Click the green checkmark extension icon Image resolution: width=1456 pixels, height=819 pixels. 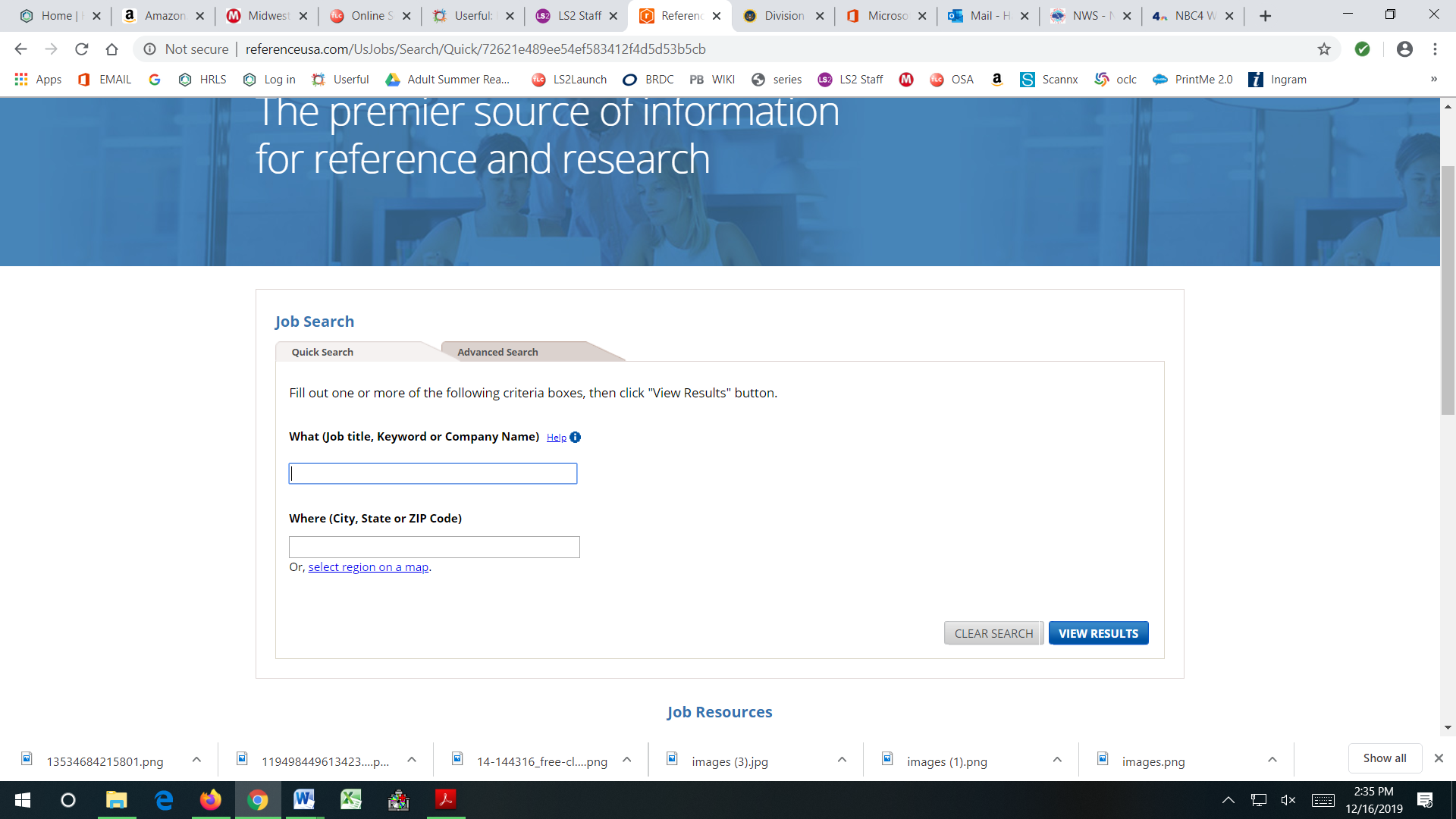pos(1363,49)
